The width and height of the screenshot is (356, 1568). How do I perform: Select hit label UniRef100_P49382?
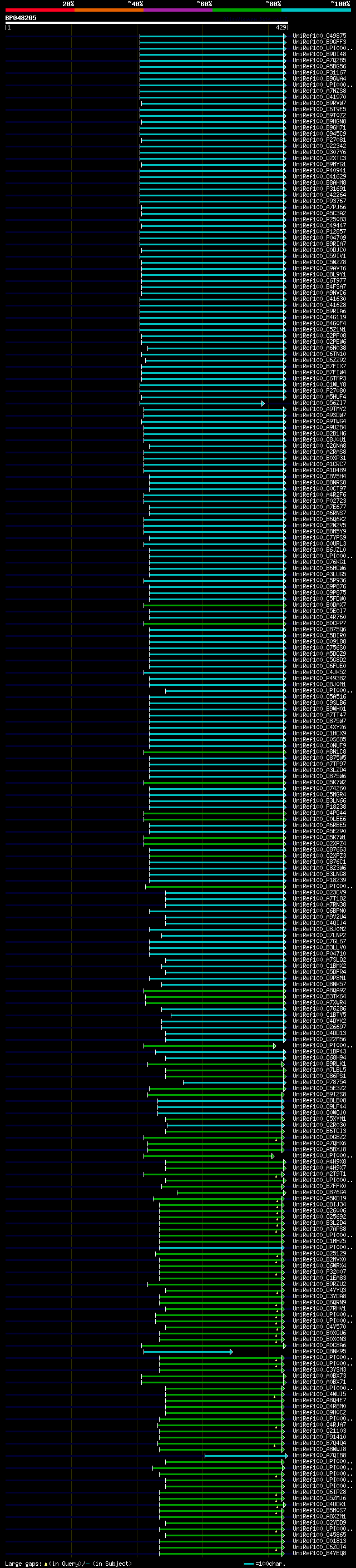point(319,678)
